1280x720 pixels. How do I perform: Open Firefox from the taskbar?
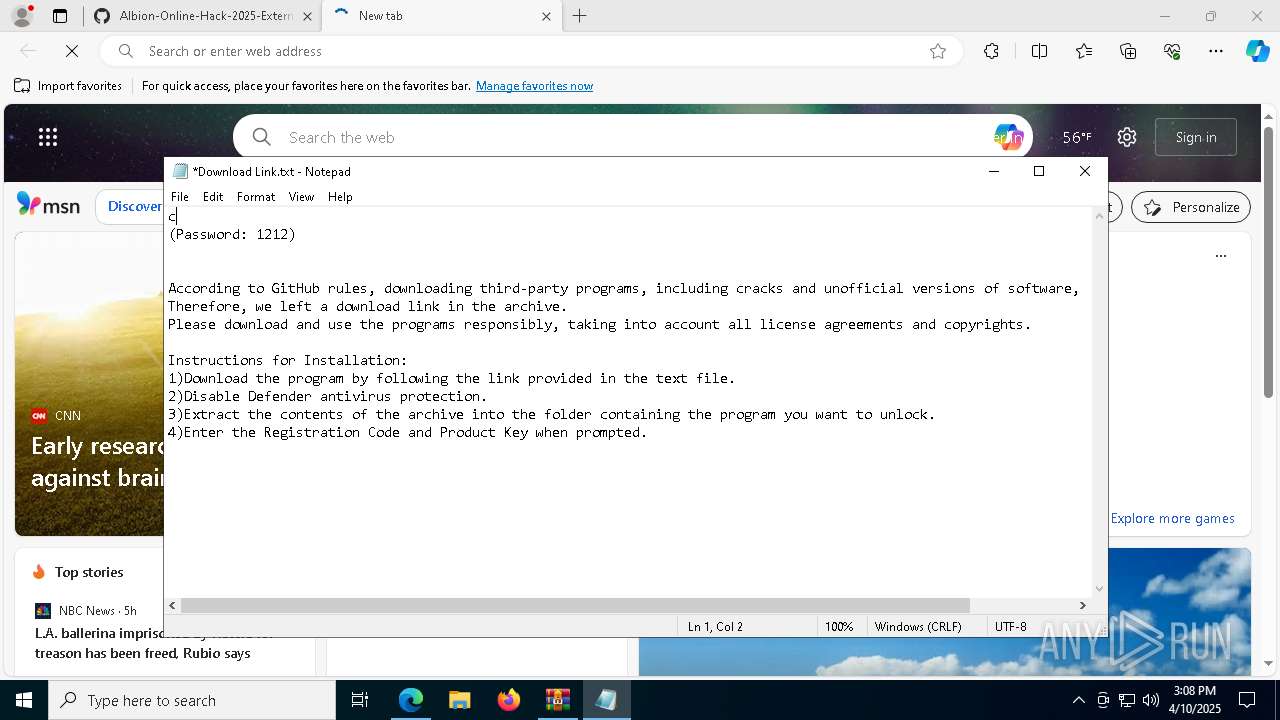508,700
